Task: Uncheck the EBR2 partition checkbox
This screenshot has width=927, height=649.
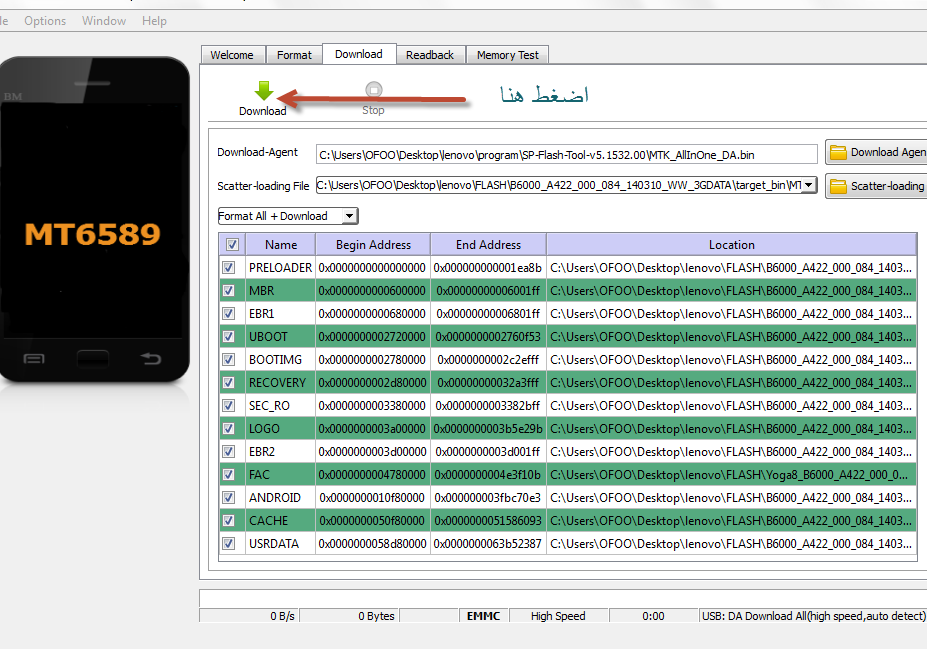Action: click(x=228, y=452)
